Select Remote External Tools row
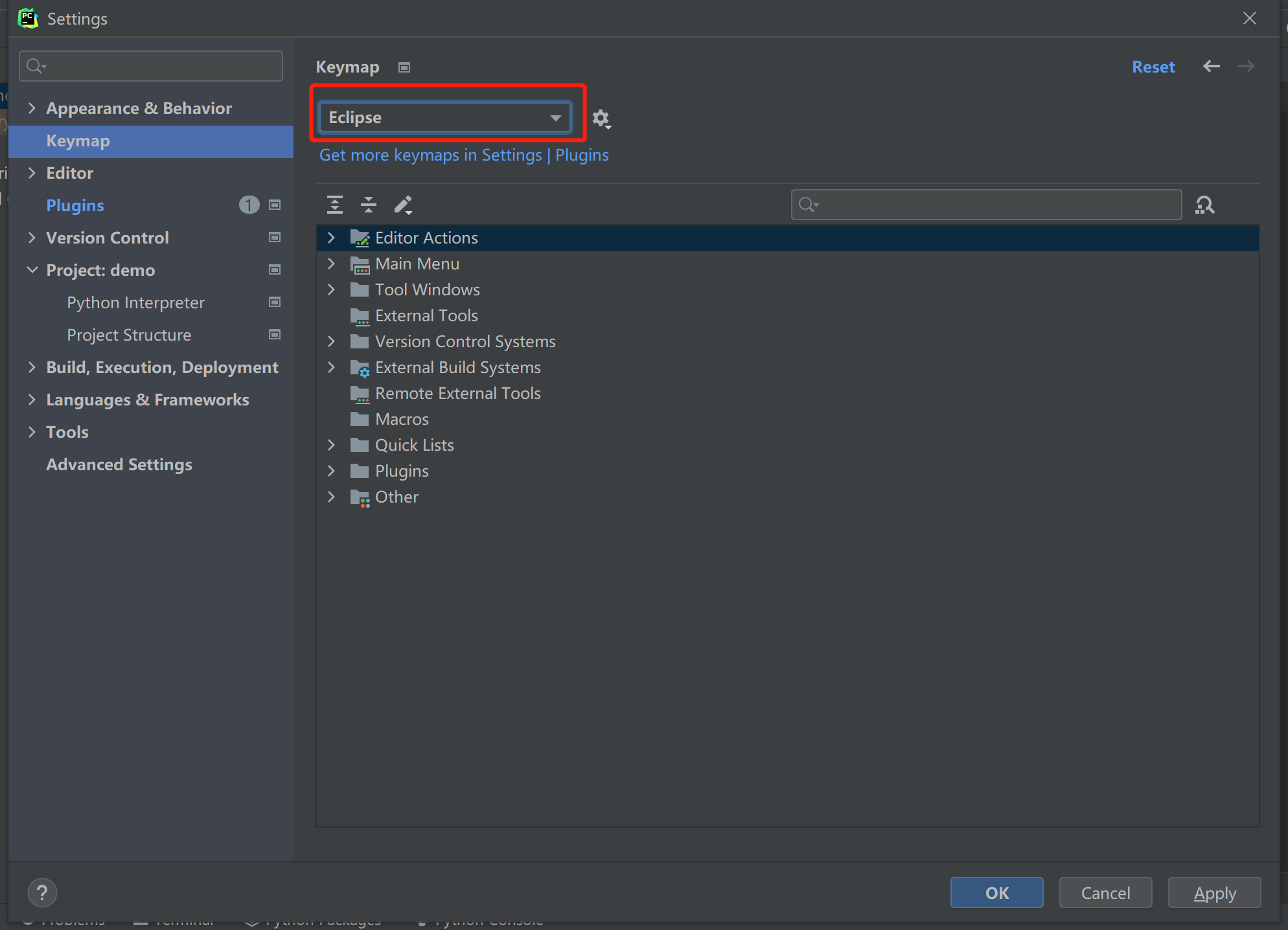Viewport: 1288px width, 930px height. click(x=788, y=393)
